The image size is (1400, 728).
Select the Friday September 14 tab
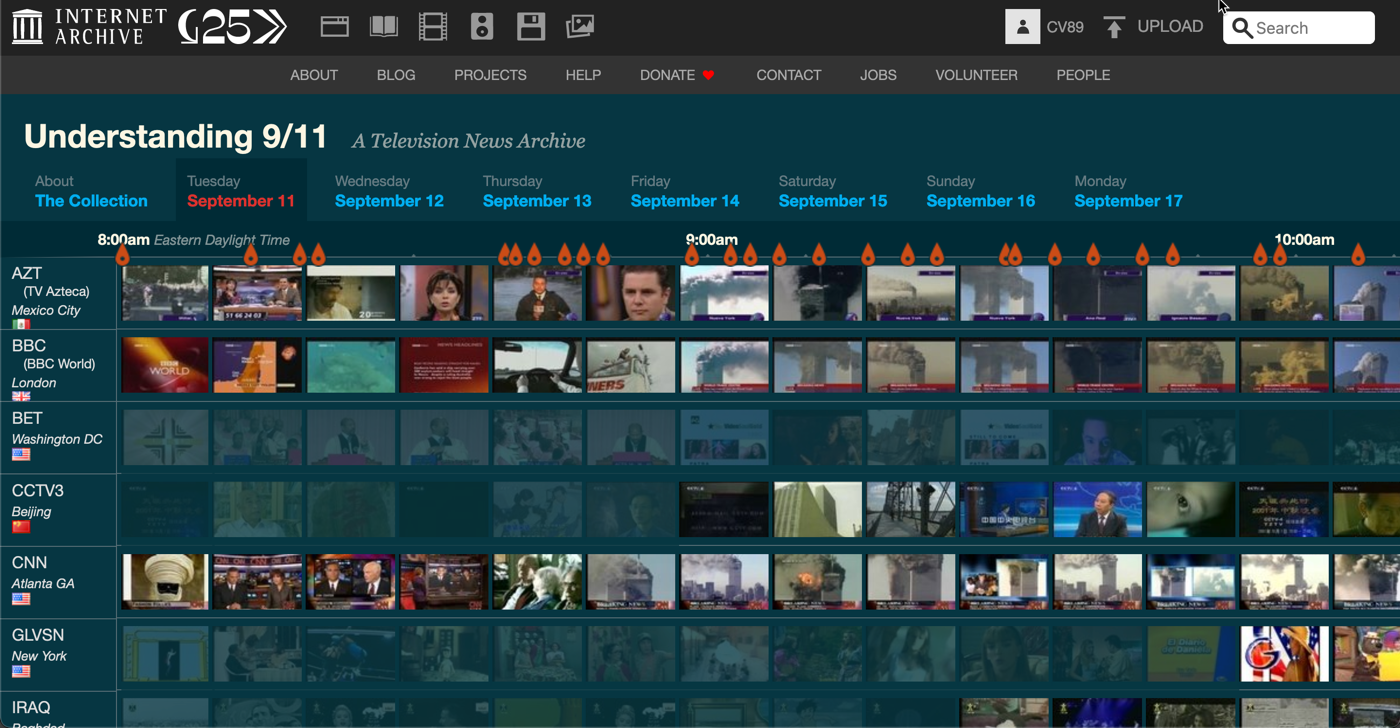point(684,191)
